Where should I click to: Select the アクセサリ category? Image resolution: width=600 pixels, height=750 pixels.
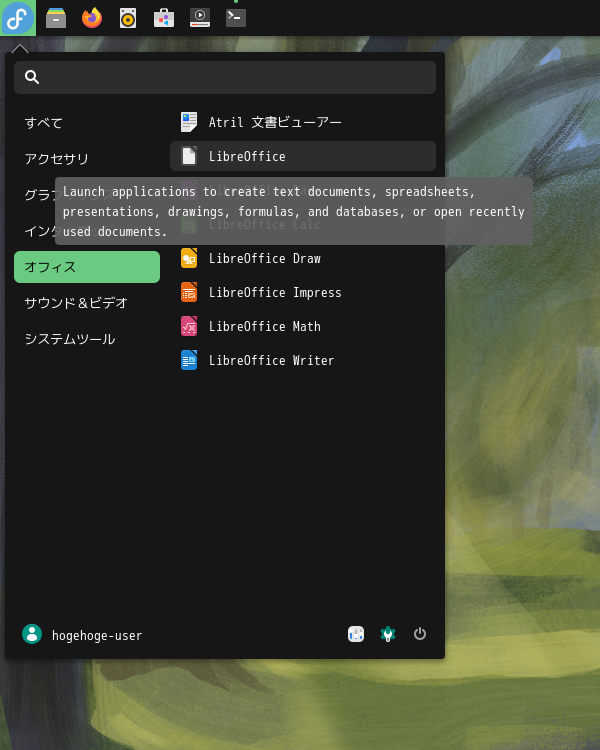[87, 159]
